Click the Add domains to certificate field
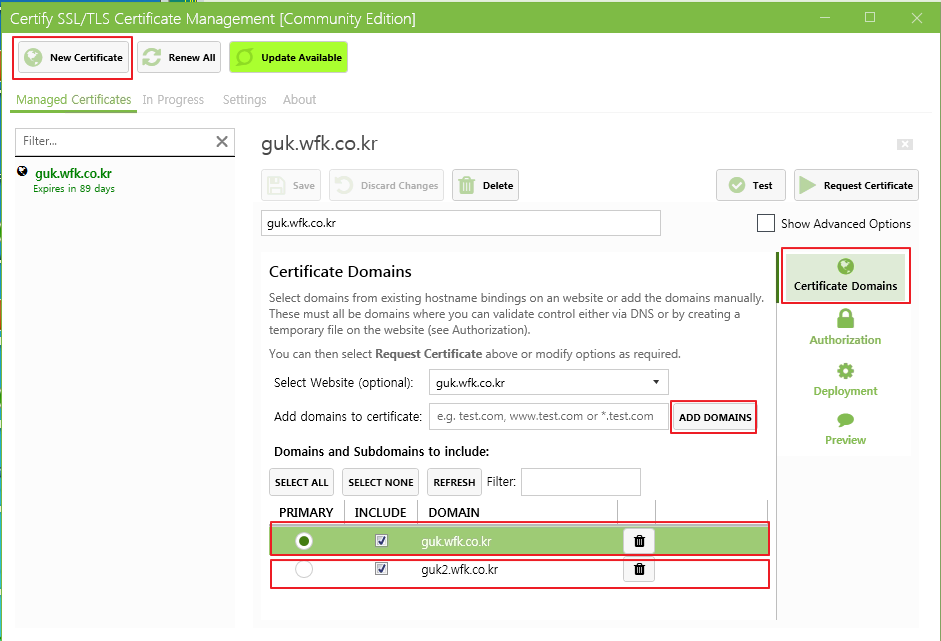 pyautogui.click(x=549, y=417)
